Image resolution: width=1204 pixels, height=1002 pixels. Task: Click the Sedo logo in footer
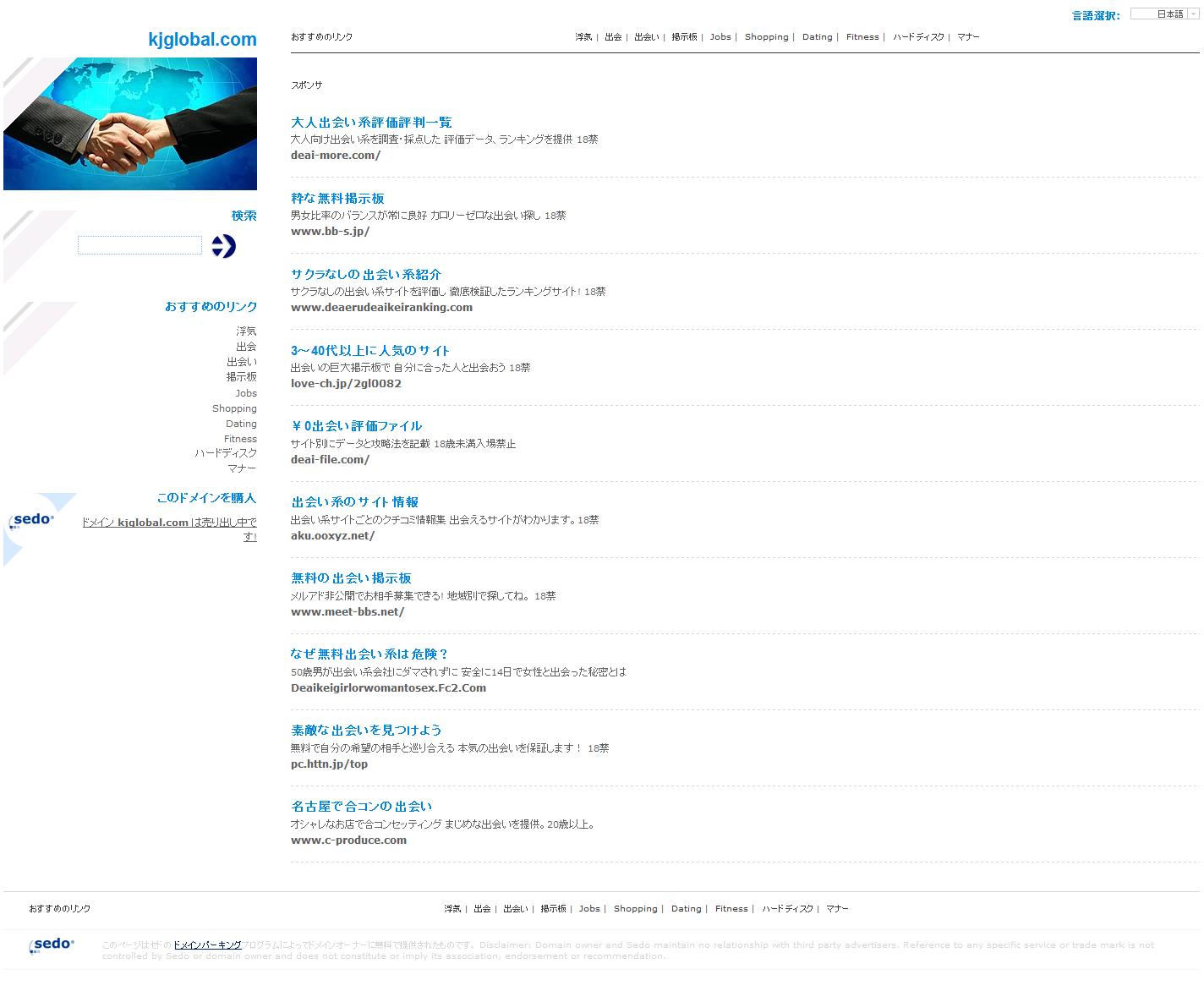point(52,945)
